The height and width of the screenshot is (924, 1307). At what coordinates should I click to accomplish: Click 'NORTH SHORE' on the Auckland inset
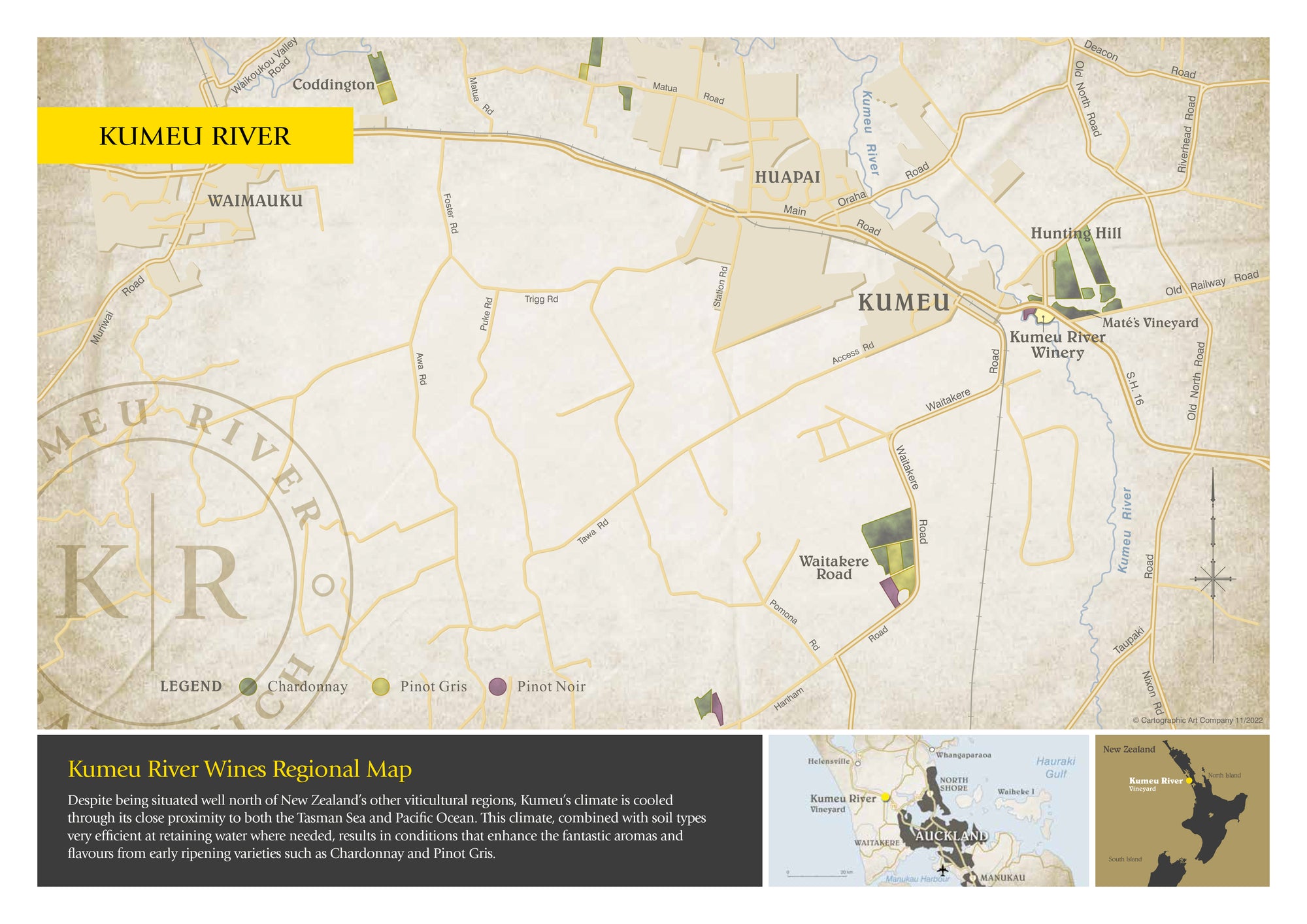point(954,784)
